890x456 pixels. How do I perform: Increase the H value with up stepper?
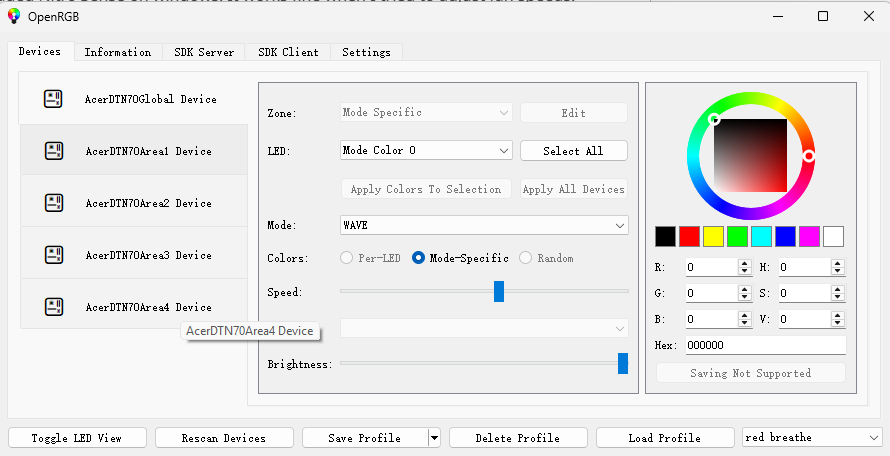tap(838, 263)
